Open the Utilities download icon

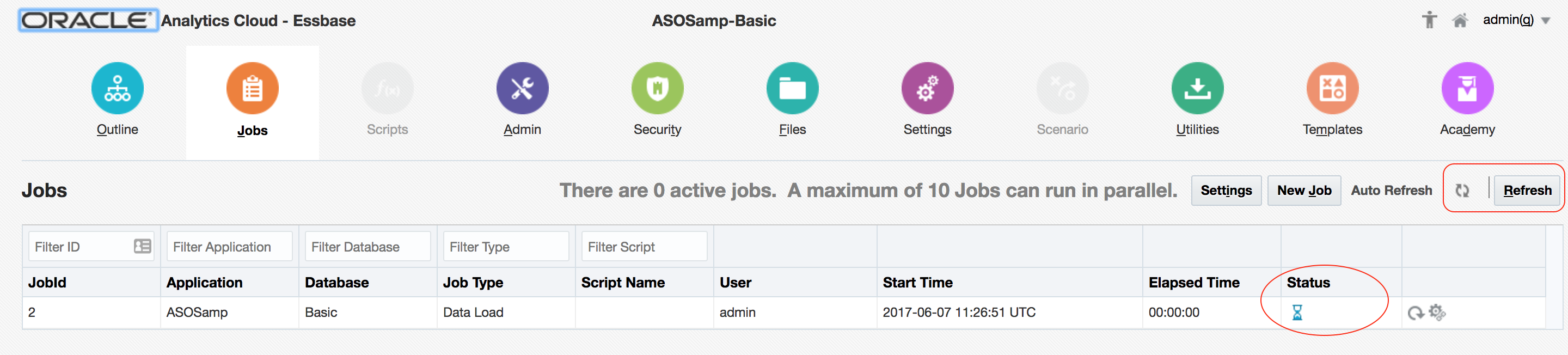pyautogui.click(x=1198, y=88)
